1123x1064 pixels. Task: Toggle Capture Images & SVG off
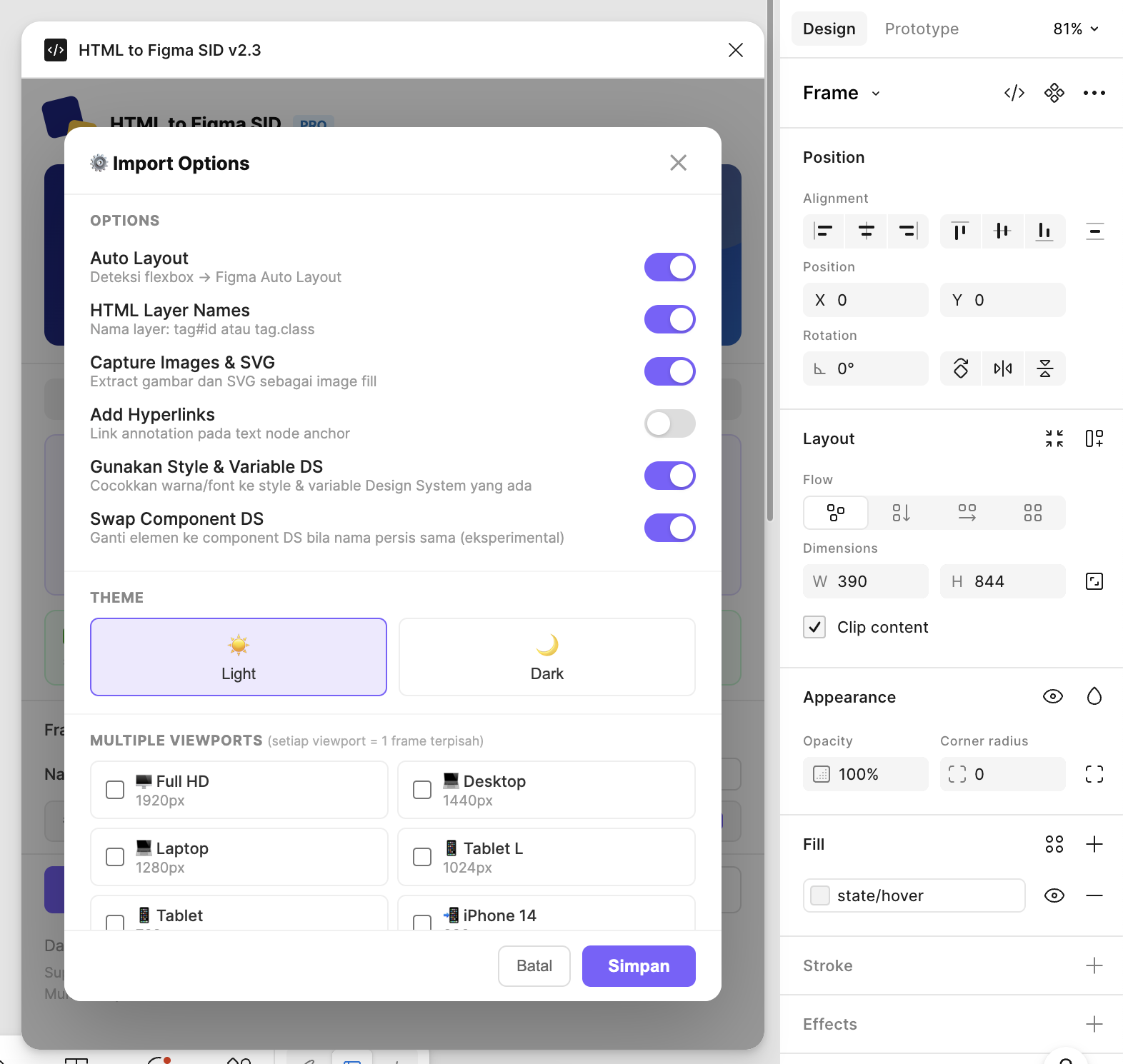tap(670, 371)
